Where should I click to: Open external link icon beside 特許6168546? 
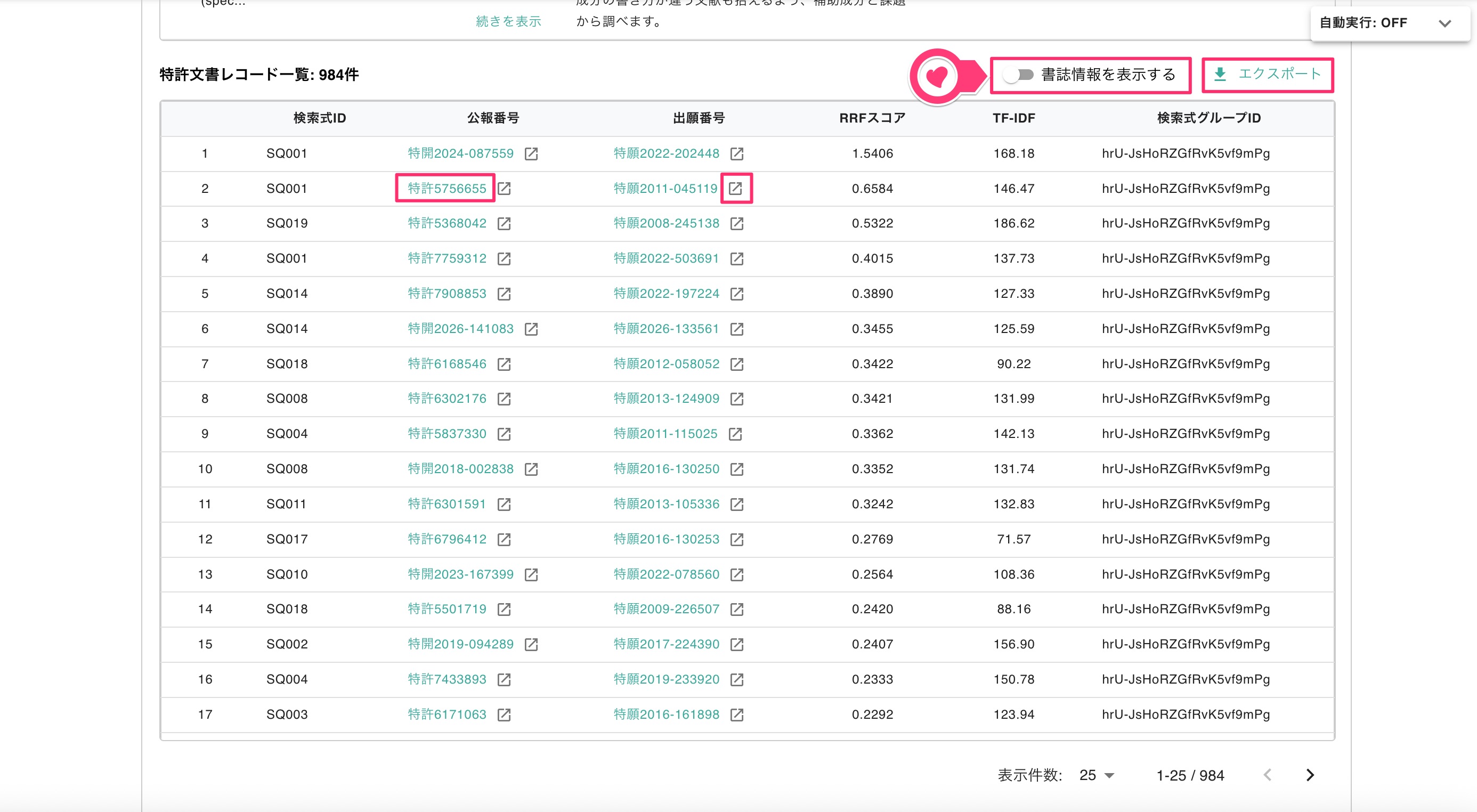point(504,364)
